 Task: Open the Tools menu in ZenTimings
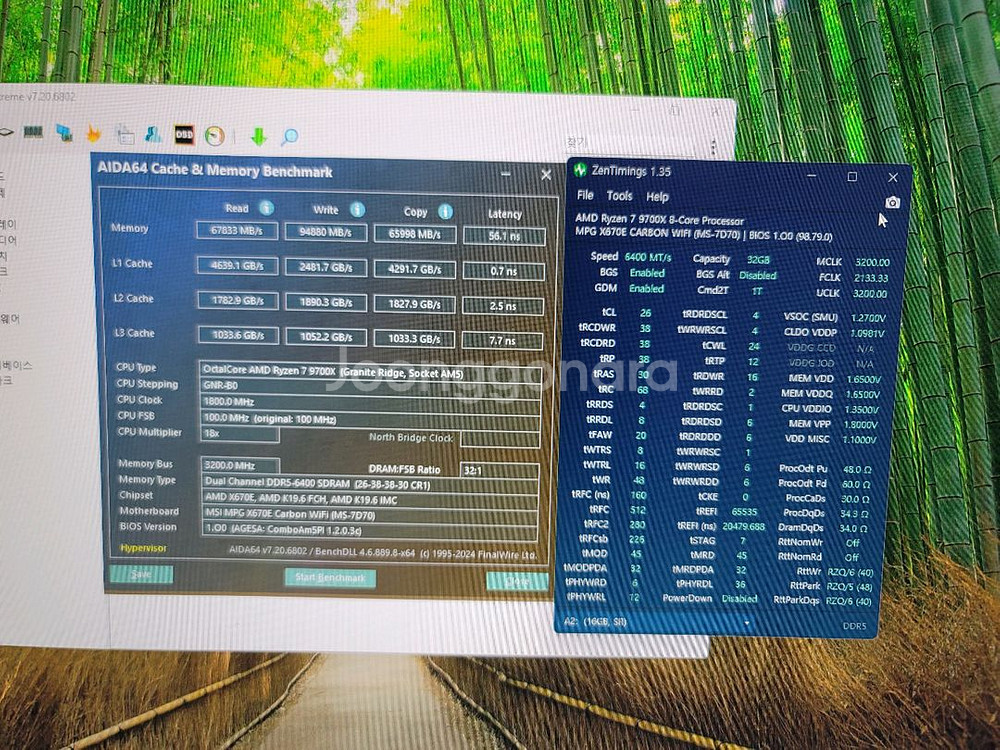[x=619, y=196]
